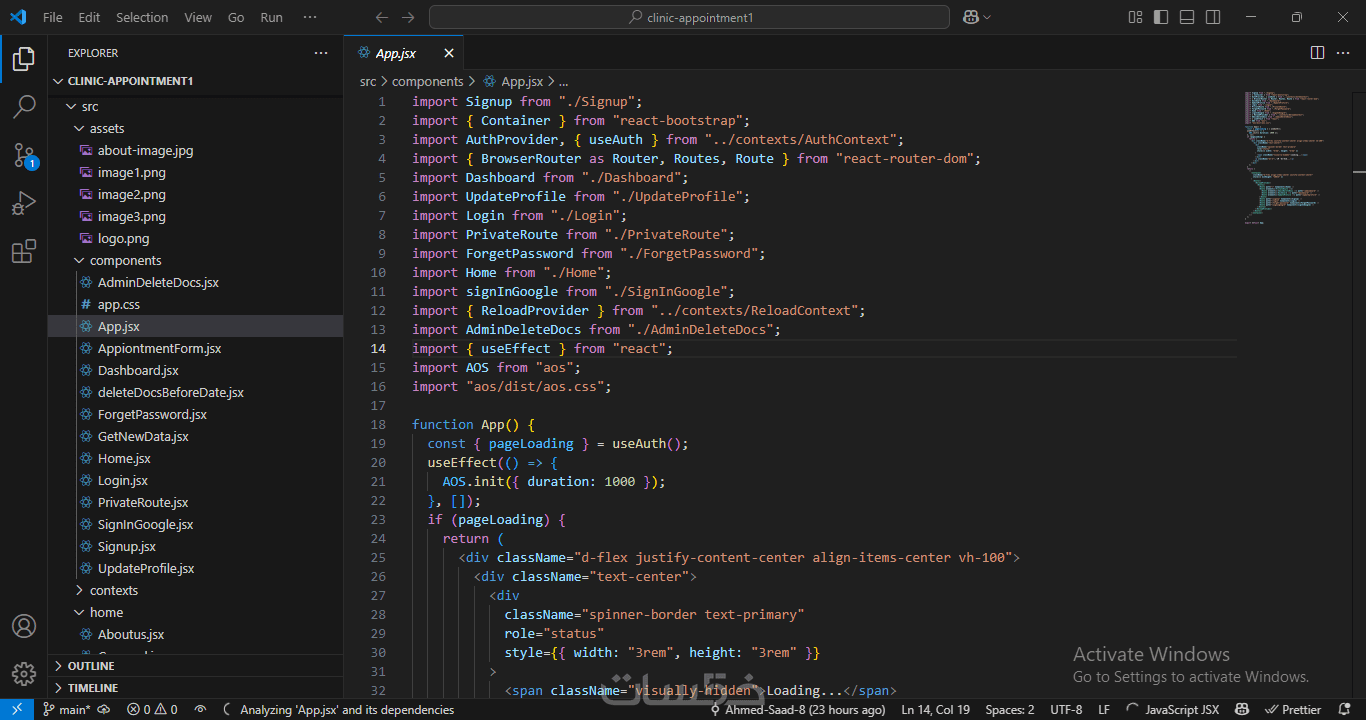
Task: Expand the contexts folder
Action: (195, 590)
